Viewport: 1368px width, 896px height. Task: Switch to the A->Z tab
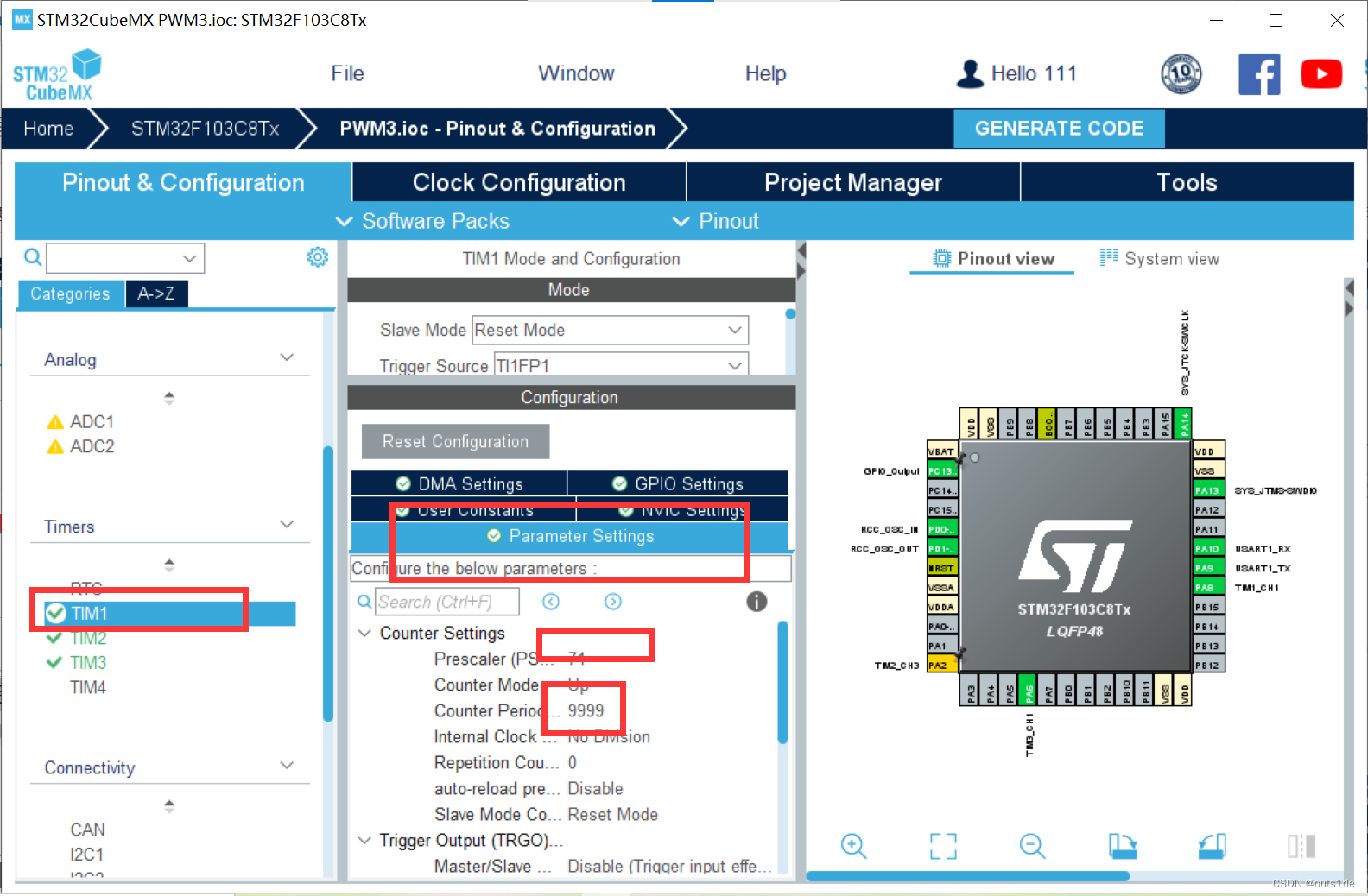click(x=156, y=293)
